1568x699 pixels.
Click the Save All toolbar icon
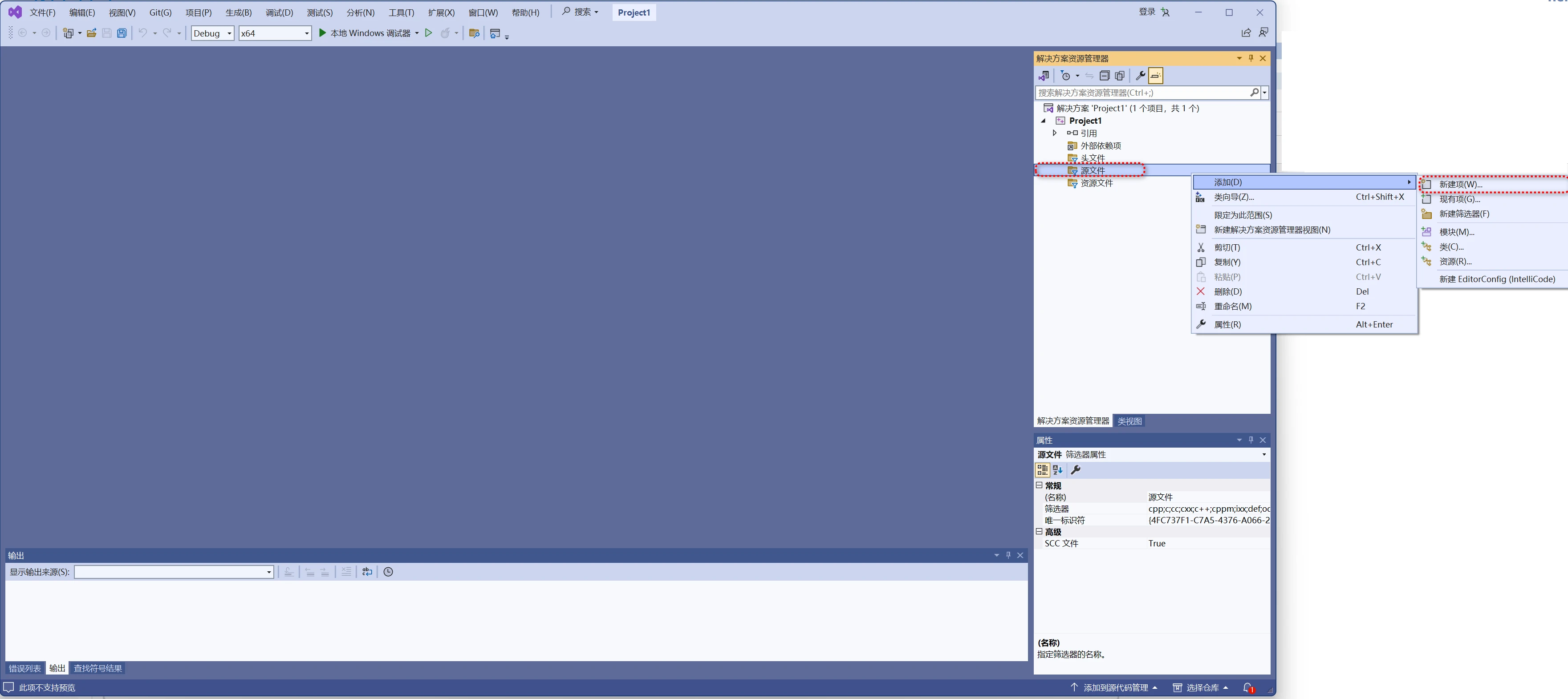[122, 33]
